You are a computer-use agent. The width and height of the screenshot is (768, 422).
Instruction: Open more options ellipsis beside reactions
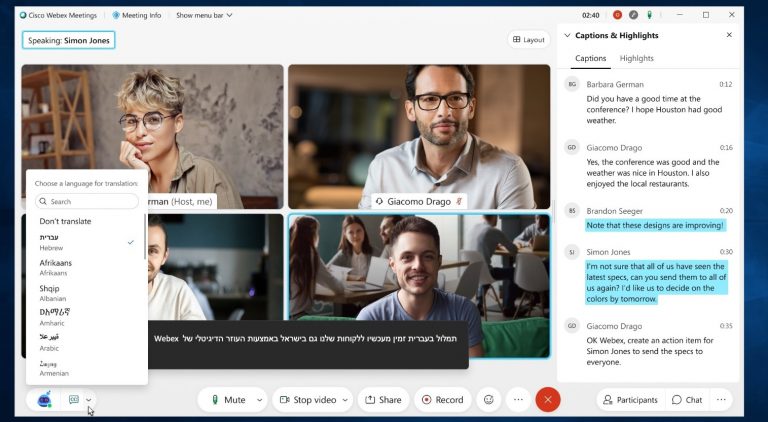(518, 399)
